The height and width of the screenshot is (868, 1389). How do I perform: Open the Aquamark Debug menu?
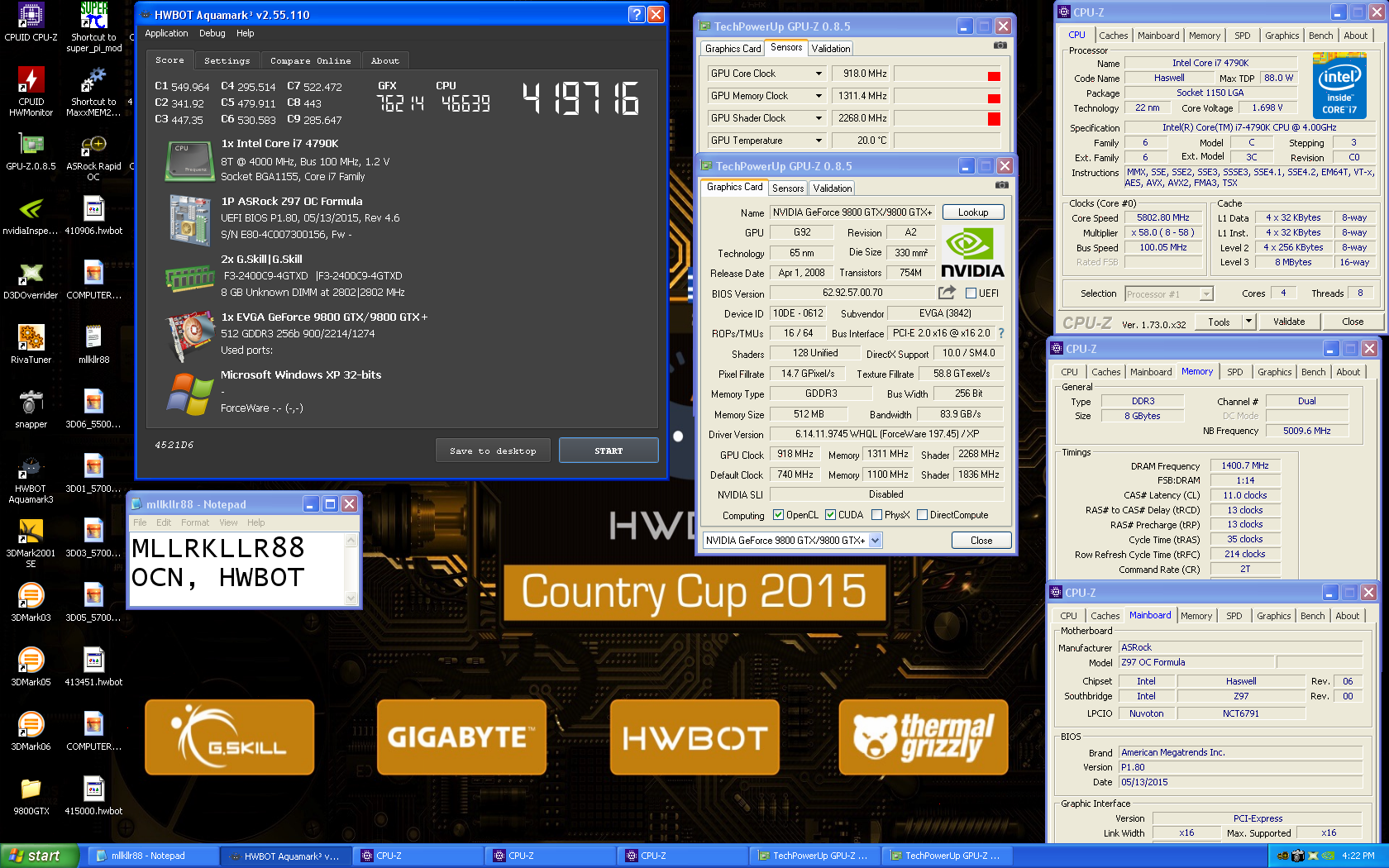point(212,33)
